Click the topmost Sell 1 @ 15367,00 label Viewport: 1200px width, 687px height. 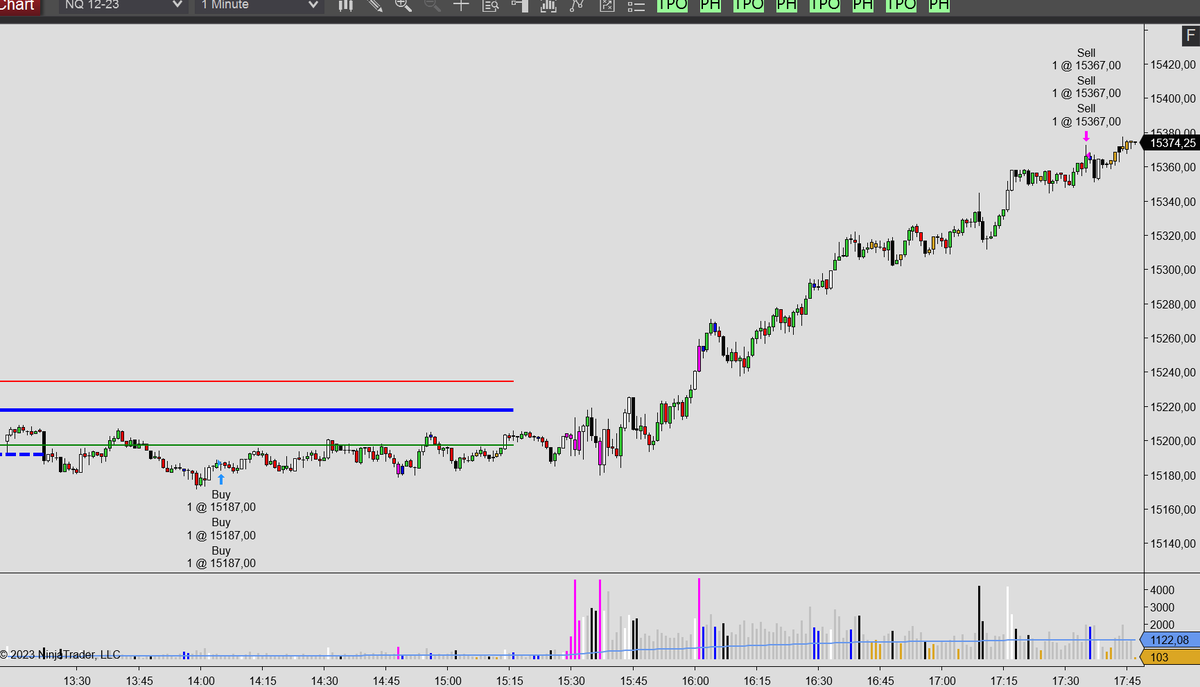point(1086,59)
